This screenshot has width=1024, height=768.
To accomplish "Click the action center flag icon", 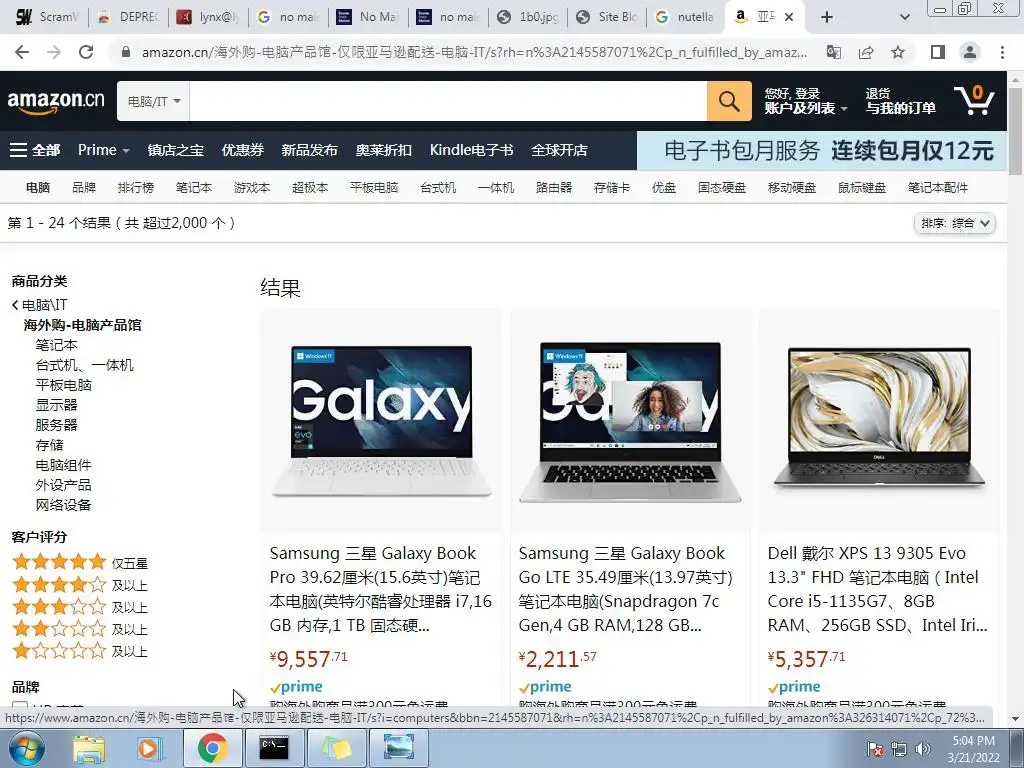I will pos(875,749).
